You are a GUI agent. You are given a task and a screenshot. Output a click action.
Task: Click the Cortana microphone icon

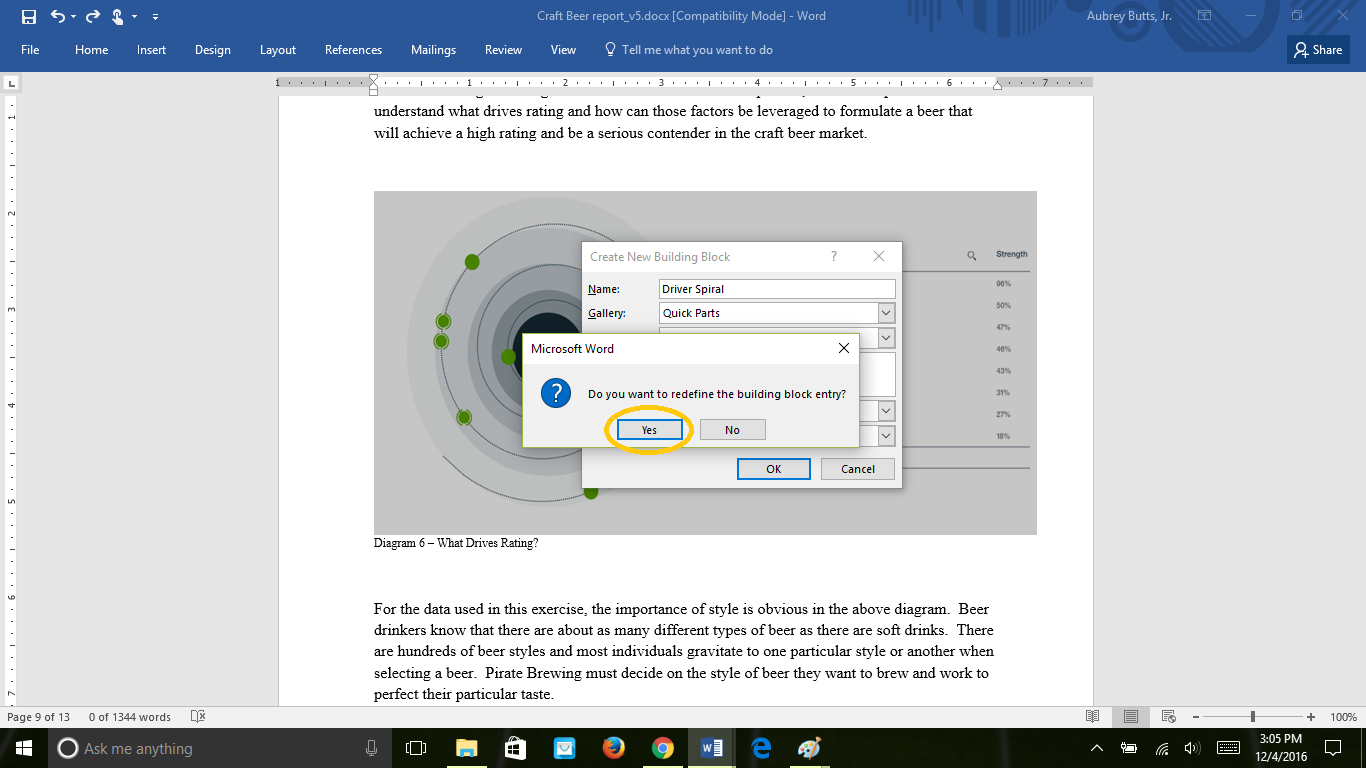coord(372,748)
